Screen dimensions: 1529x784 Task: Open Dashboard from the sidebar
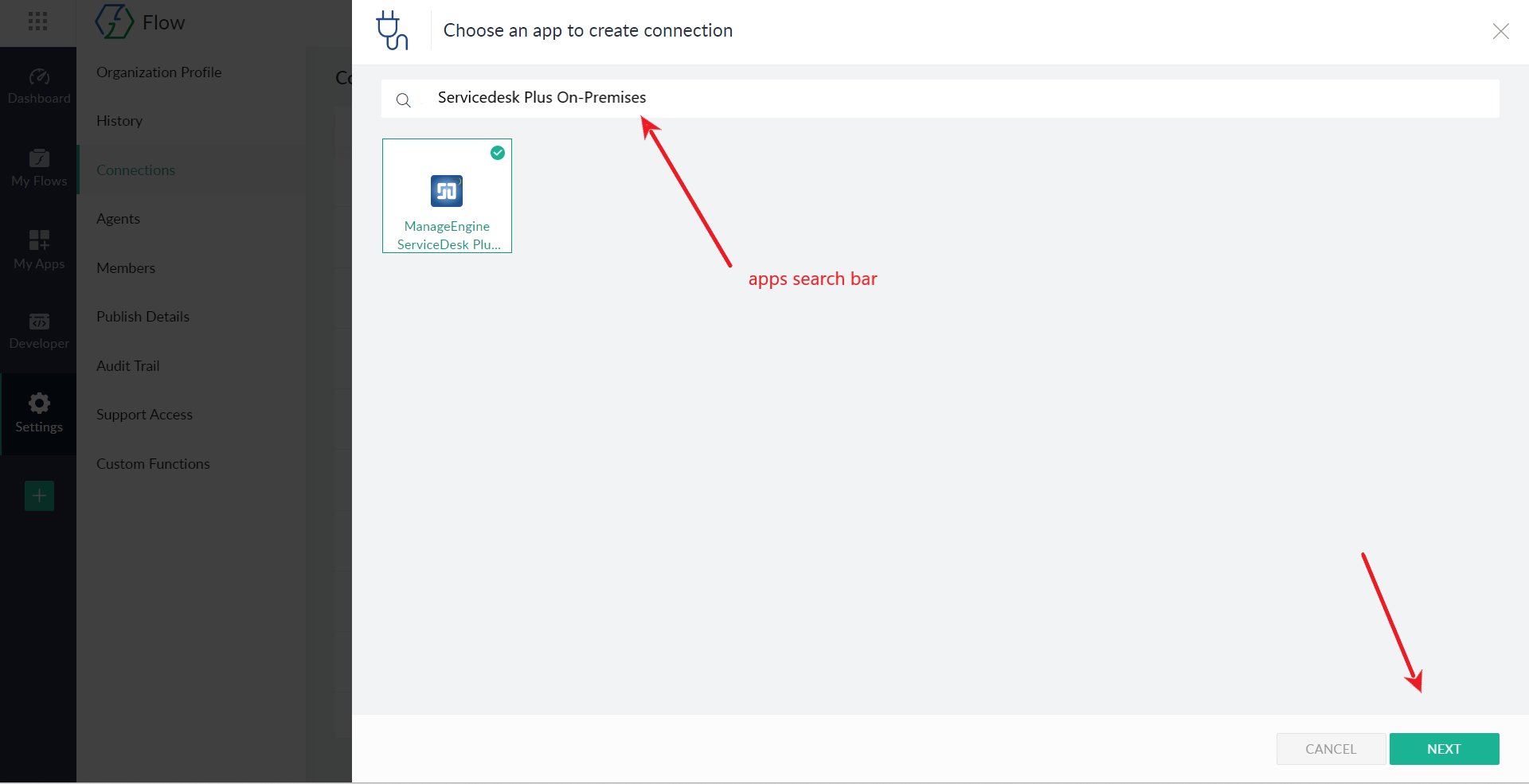(x=38, y=87)
